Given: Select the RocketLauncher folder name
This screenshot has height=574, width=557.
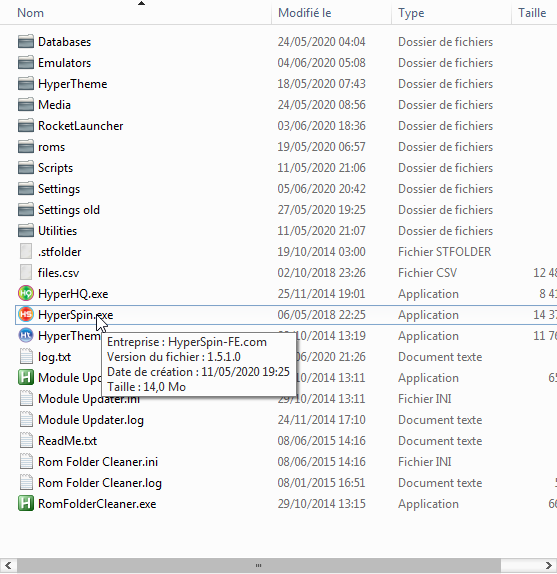Looking at the screenshot, I should point(81,126).
